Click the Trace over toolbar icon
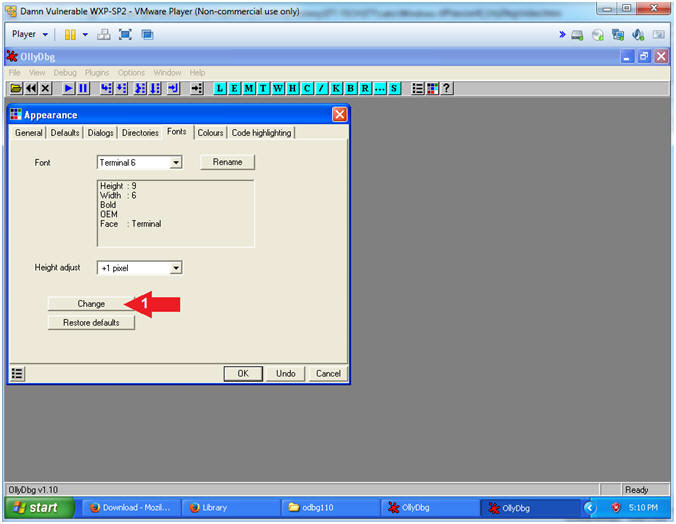 click(155, 88)
